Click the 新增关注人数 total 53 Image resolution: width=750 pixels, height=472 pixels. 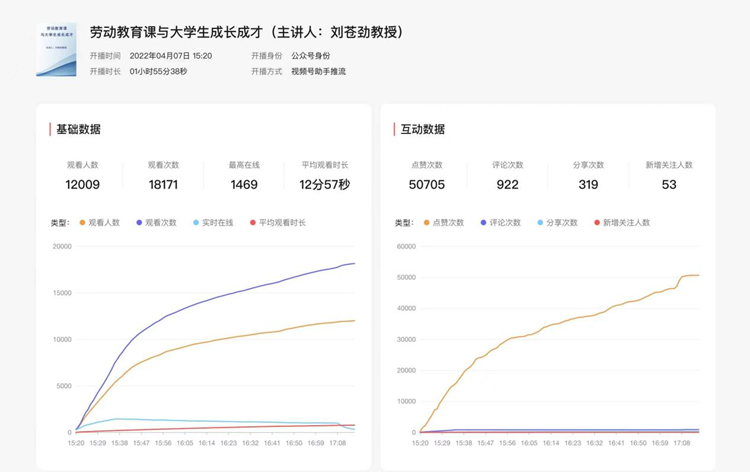pos(669,184)
